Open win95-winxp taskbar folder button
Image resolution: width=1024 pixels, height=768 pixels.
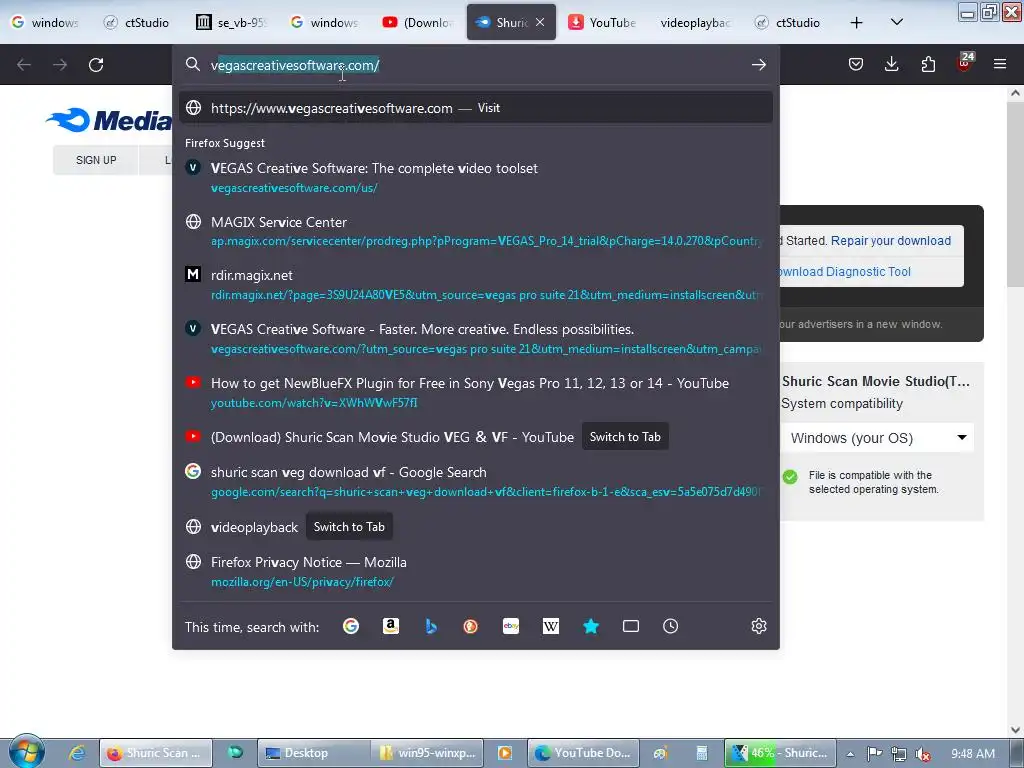[x=427, y=753]
